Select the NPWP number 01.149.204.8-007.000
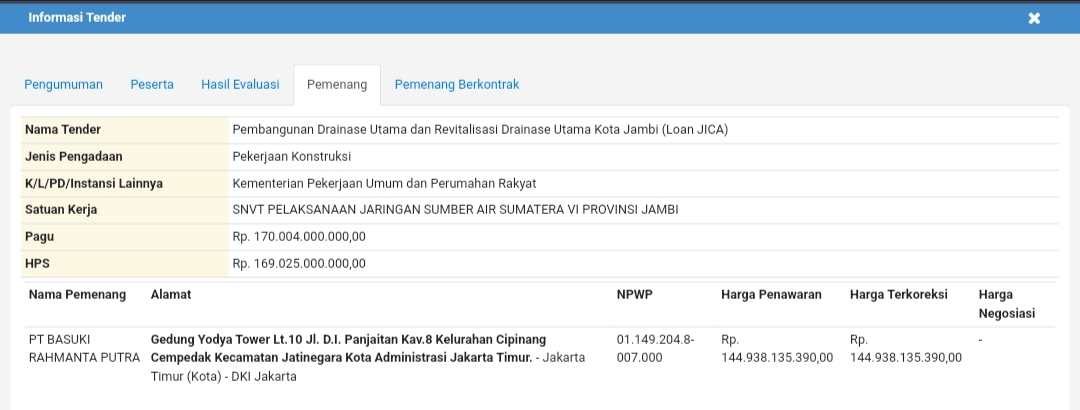 (x=656, y=349)
